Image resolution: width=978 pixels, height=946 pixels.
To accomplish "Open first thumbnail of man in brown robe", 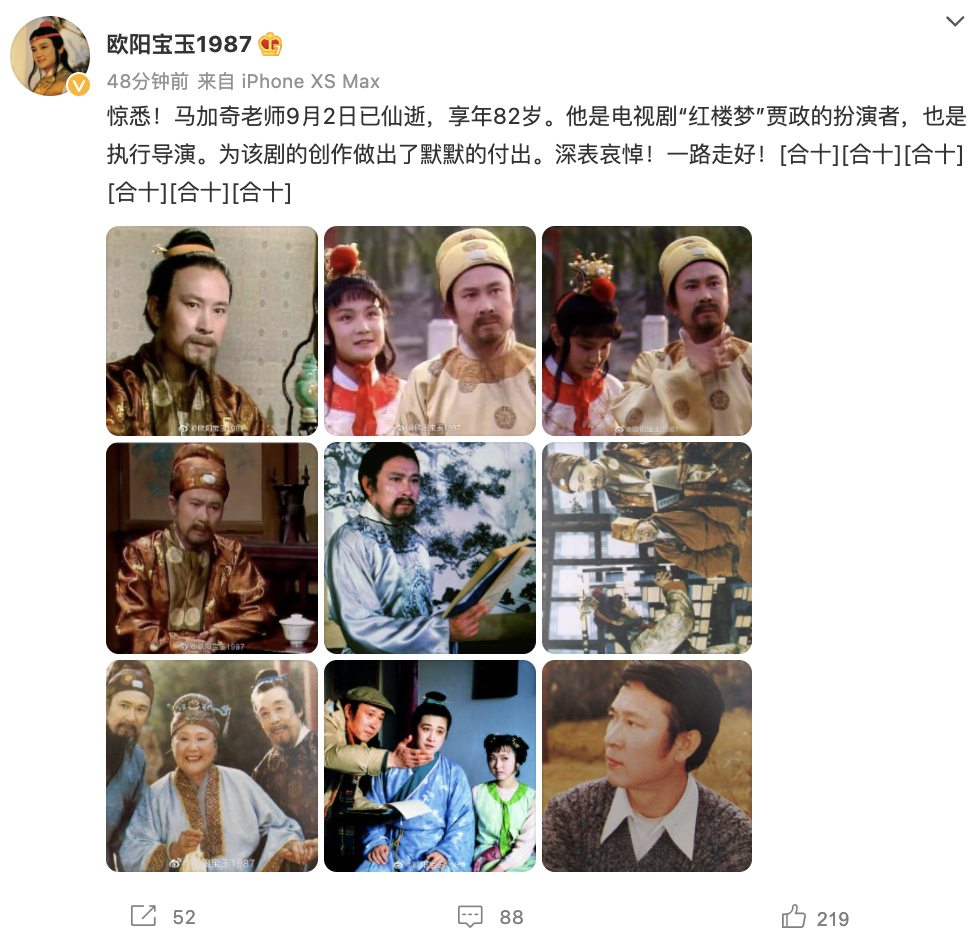I will tap(212, 331).
